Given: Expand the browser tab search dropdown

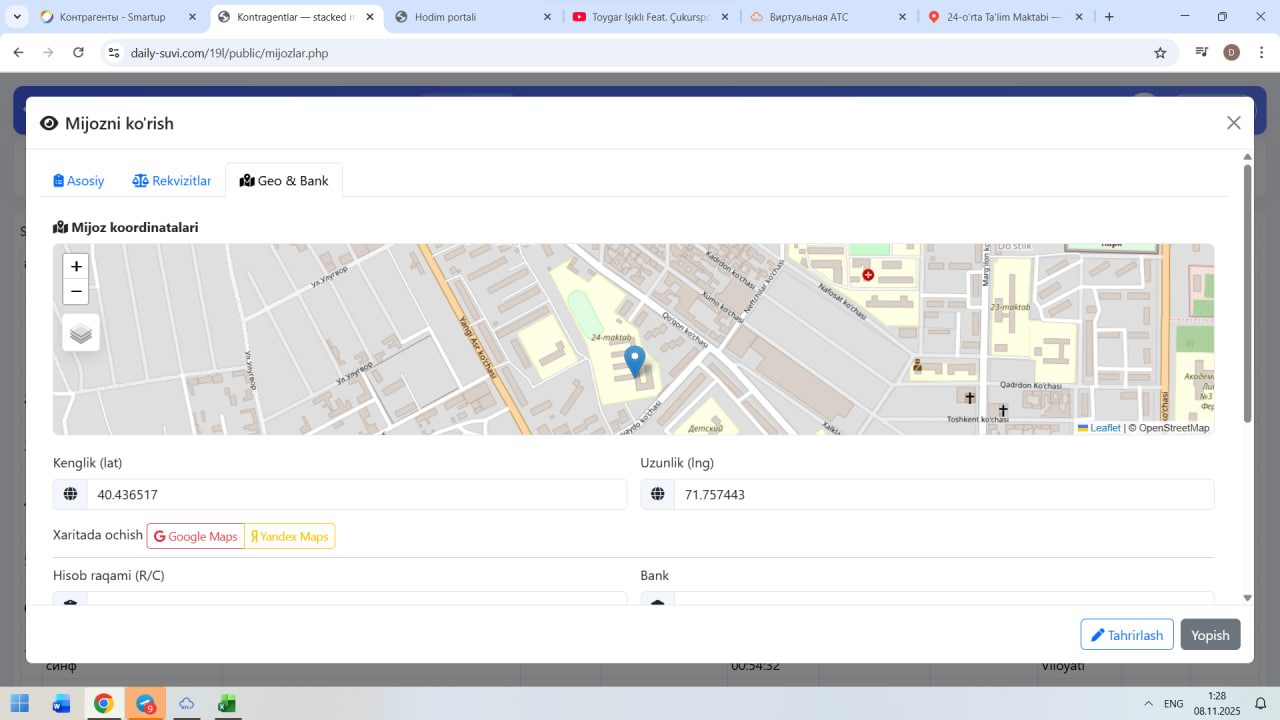Looking at the screenshot, I should click(x=17, y=17).
